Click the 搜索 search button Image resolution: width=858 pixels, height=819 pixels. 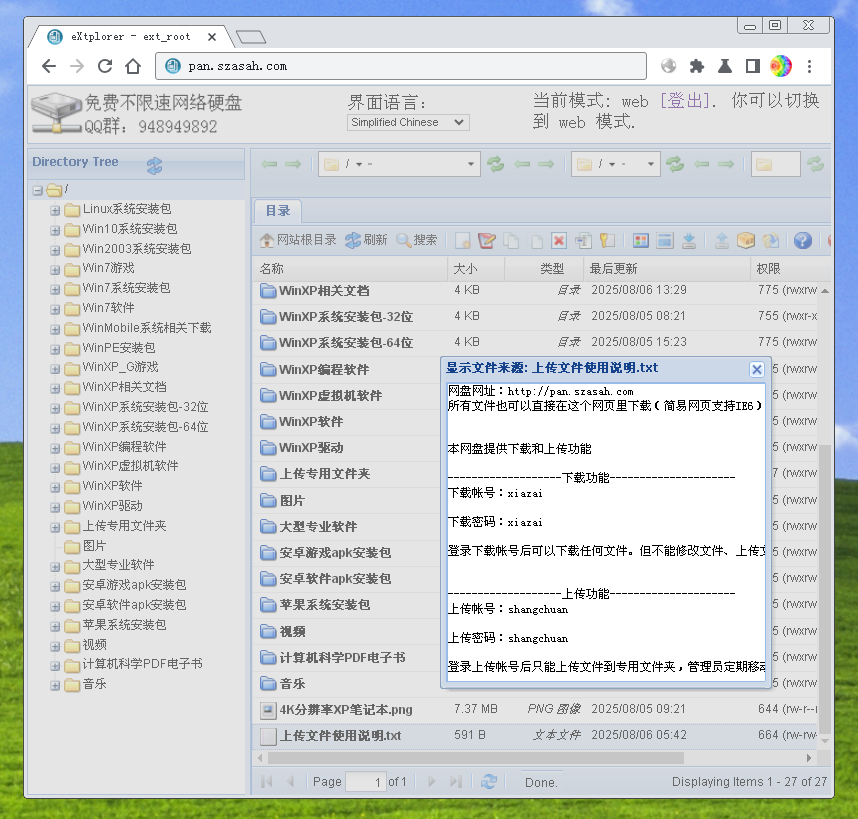(416, 240)
